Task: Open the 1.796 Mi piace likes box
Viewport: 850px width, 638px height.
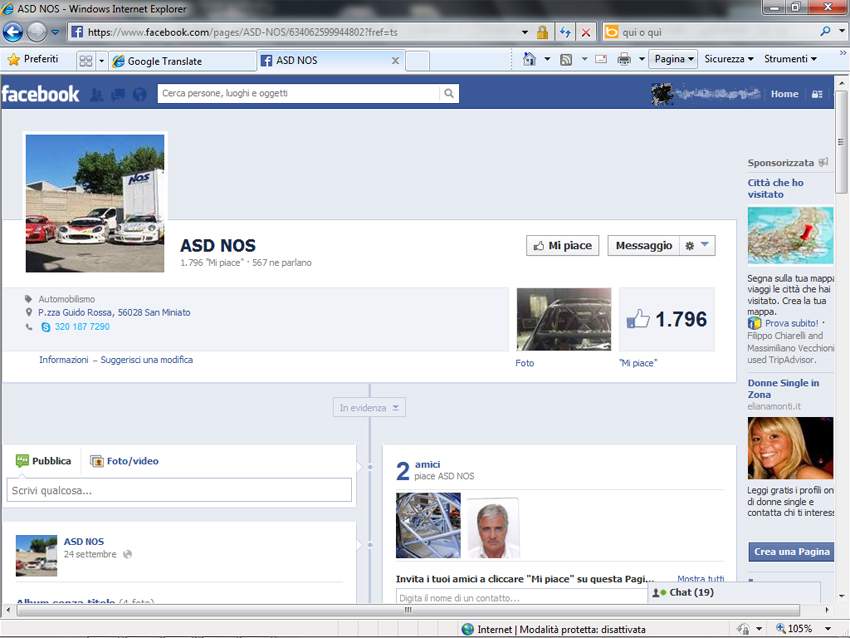Action: 667,319
